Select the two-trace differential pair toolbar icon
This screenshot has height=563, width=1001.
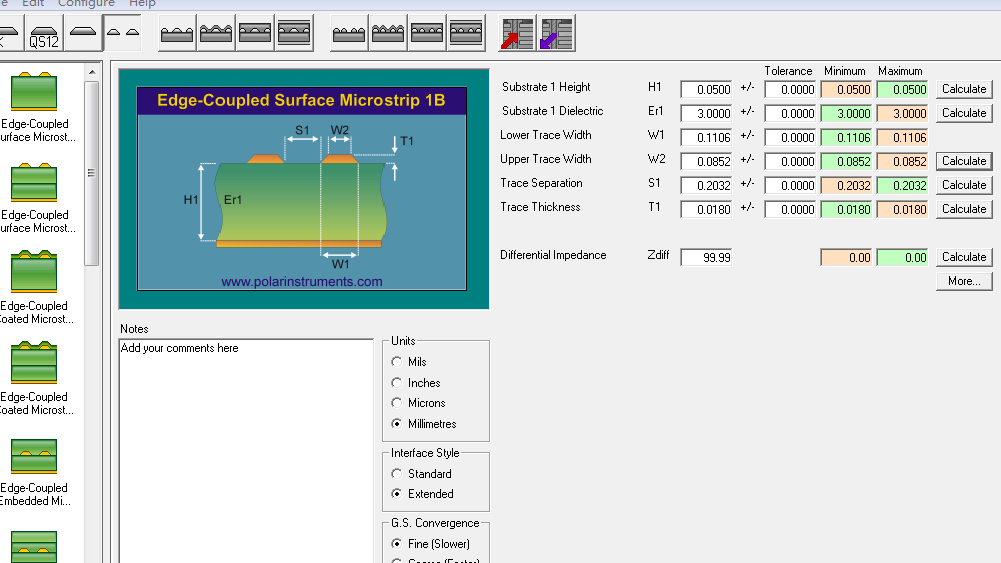click(x=123, y=34)
